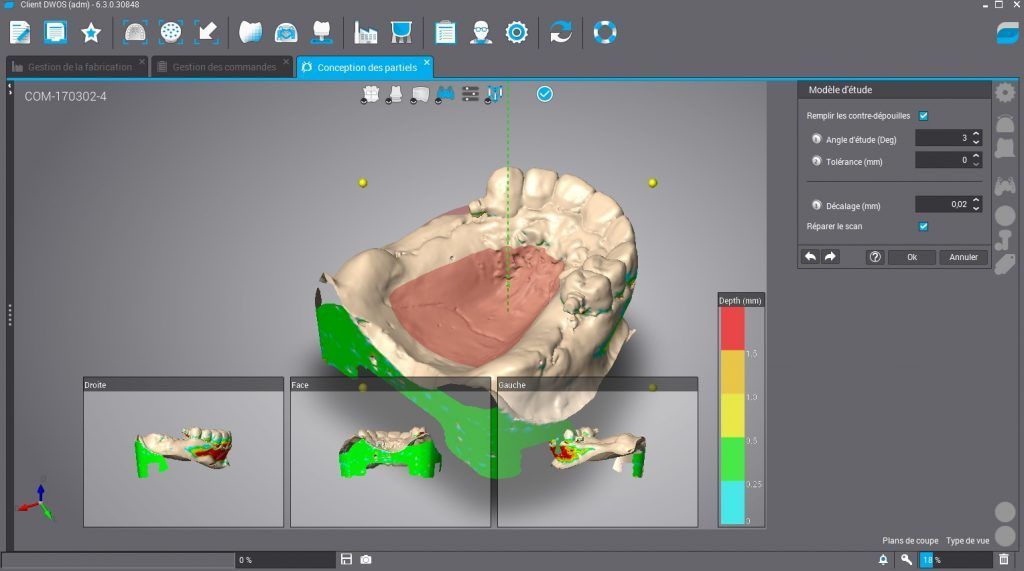Viewport: 1024px width, 571px height.
Task: Click the question mark help button
Action: click(x=875, y=257)
